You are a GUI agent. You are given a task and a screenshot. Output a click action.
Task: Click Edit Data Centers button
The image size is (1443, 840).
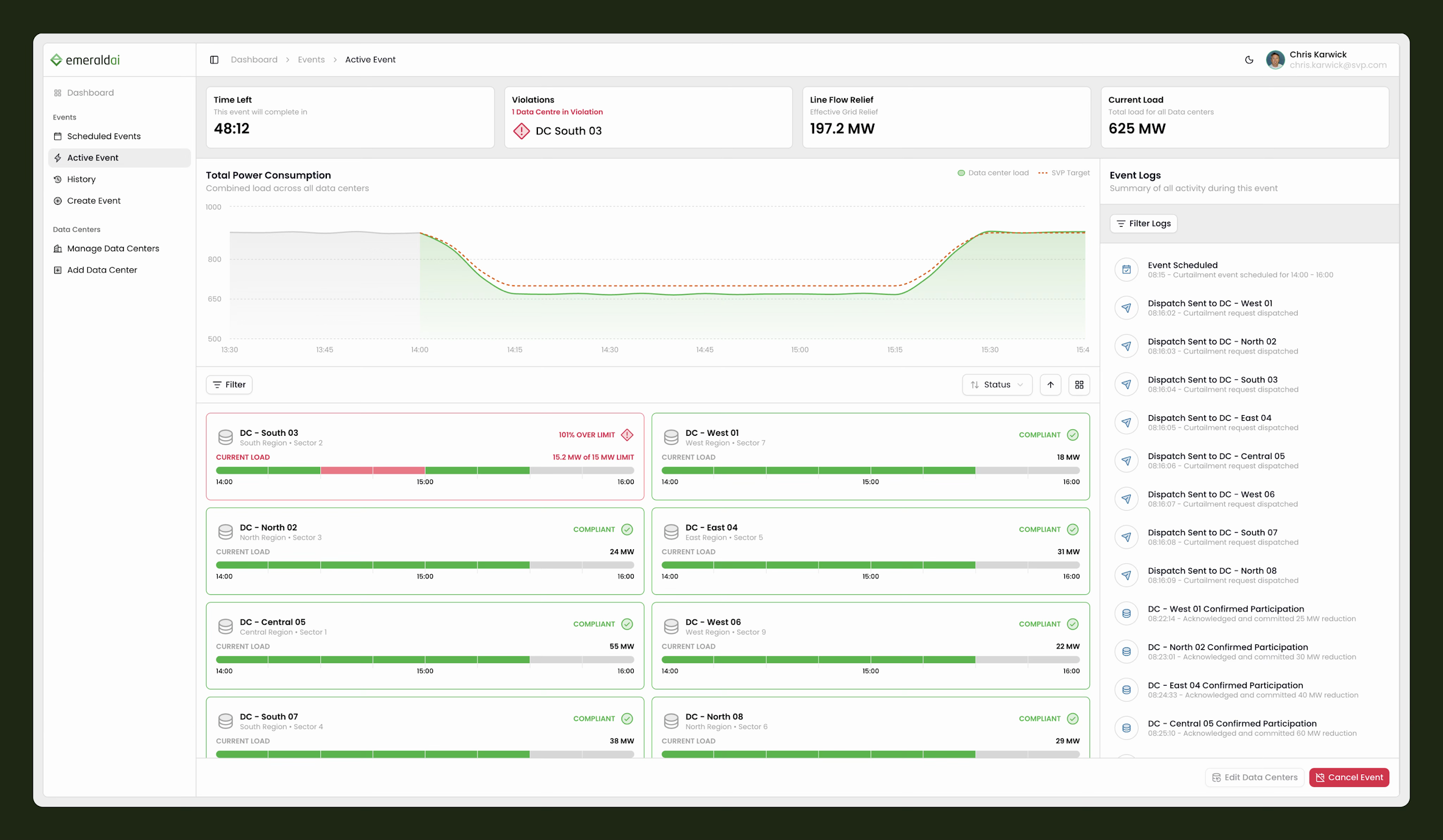(x=1255, y=777)
